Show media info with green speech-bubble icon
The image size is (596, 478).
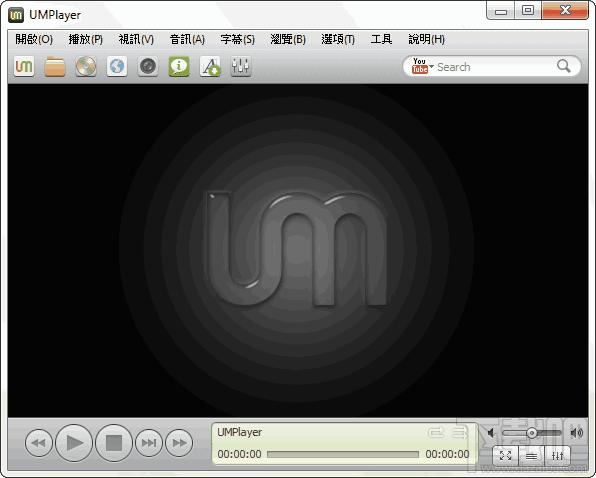(x=179, y=66)
